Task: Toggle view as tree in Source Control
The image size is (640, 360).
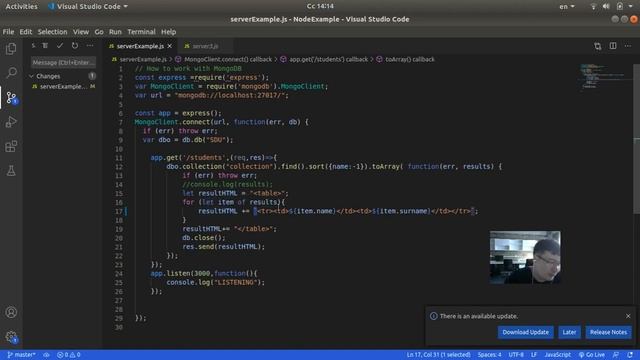Action: 45,46
